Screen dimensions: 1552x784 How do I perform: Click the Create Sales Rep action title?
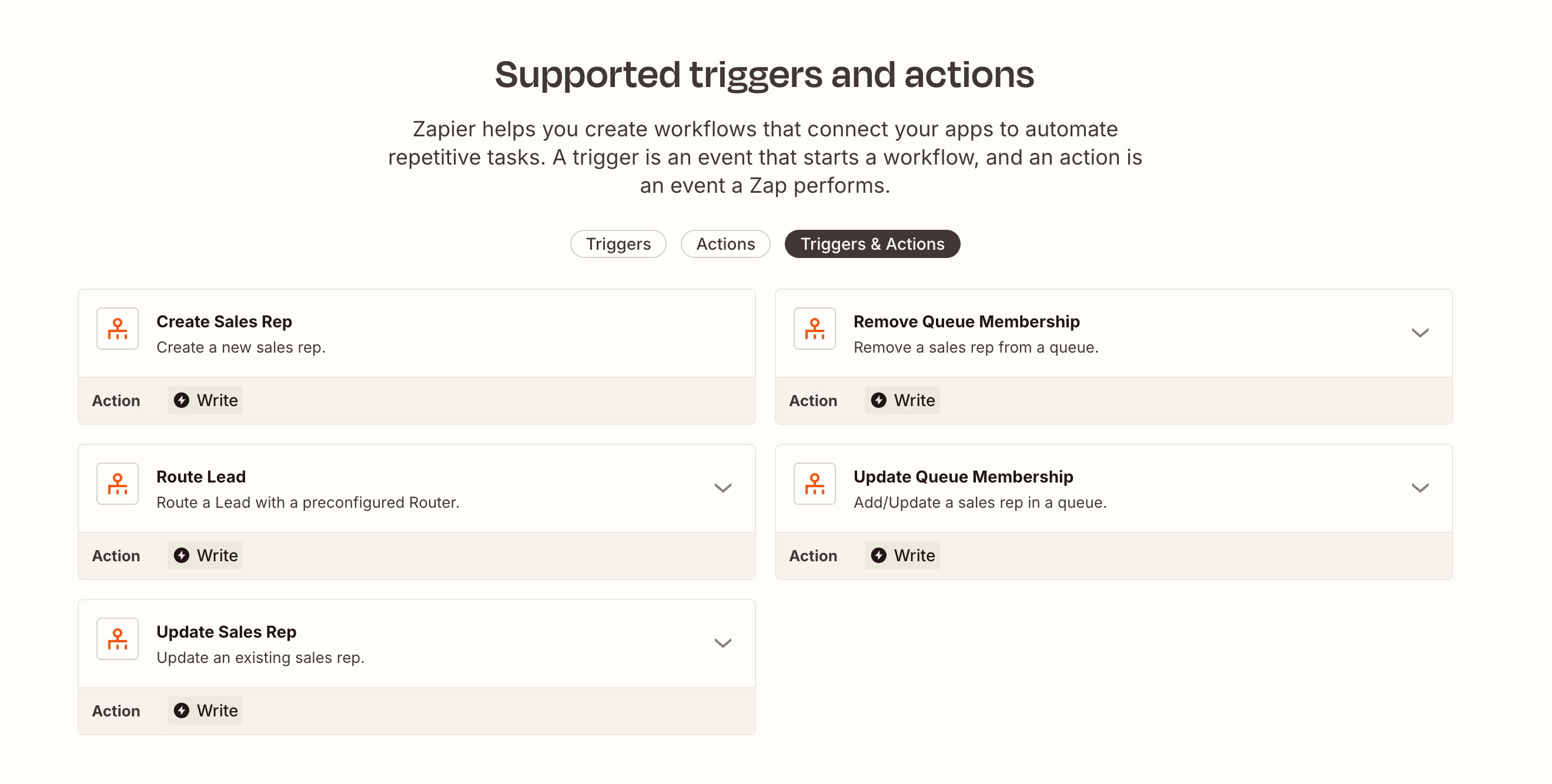(x=224, y=321)
